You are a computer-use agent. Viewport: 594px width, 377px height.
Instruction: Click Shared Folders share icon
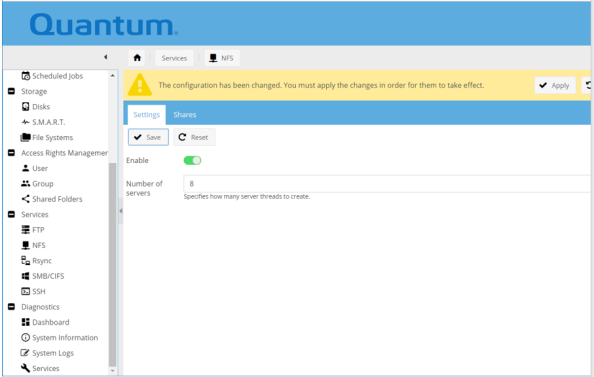[25, 199]
